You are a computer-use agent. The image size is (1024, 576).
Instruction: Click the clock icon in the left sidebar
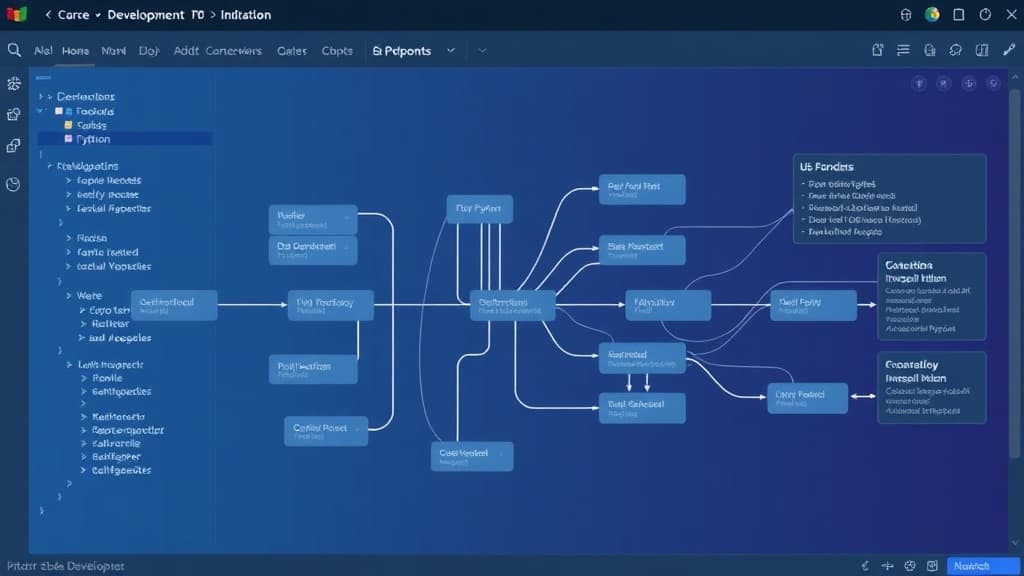tap(14, 184)
